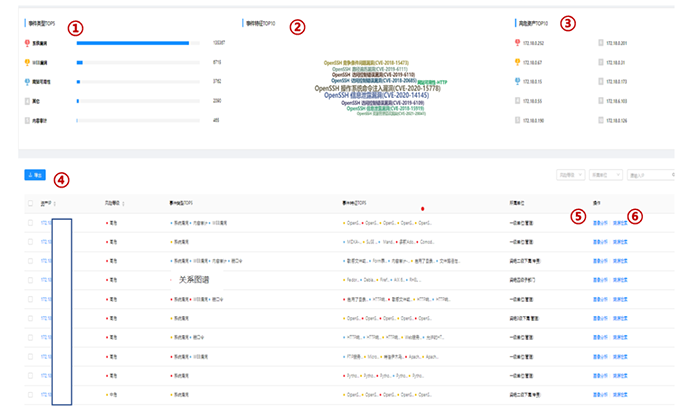Click word cloud entry CVE-2019-6109
The height and width of the screenshot is (420, 700).
click(383, 103)
